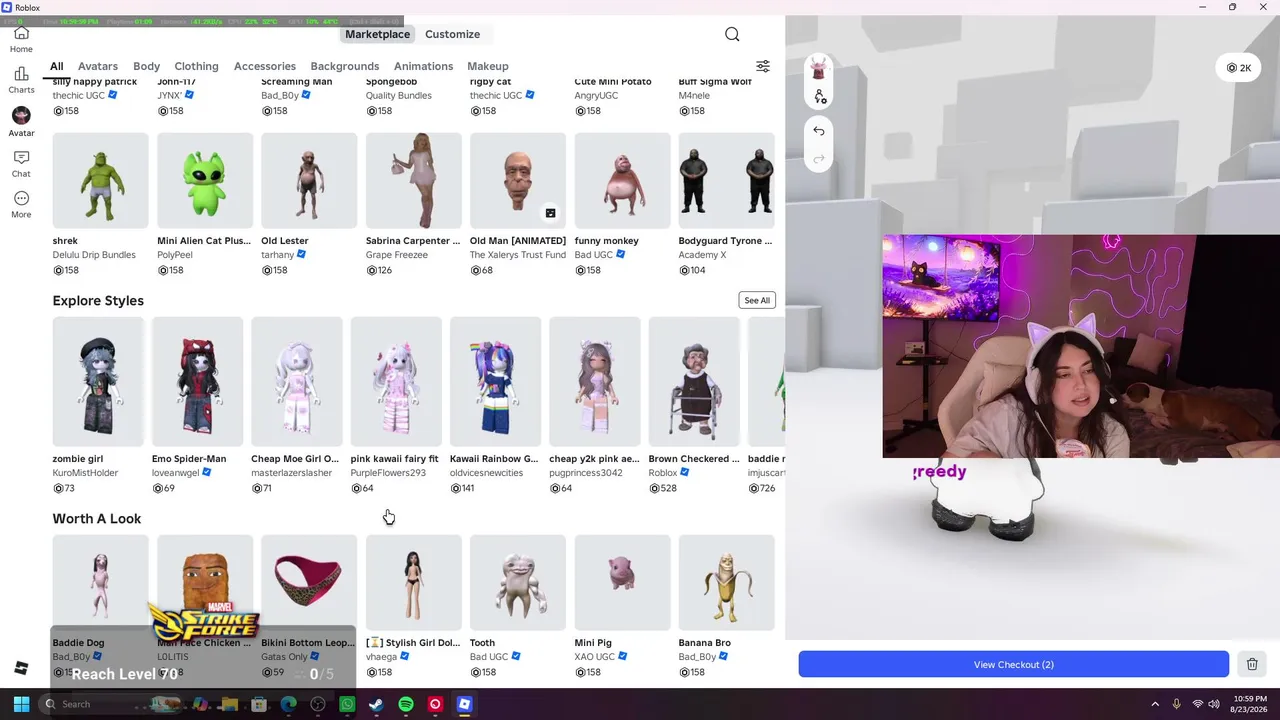
Task: Select the Bodyguard Tyrone thumbnail
Action: pyautogui.click(x=726, y=180)
